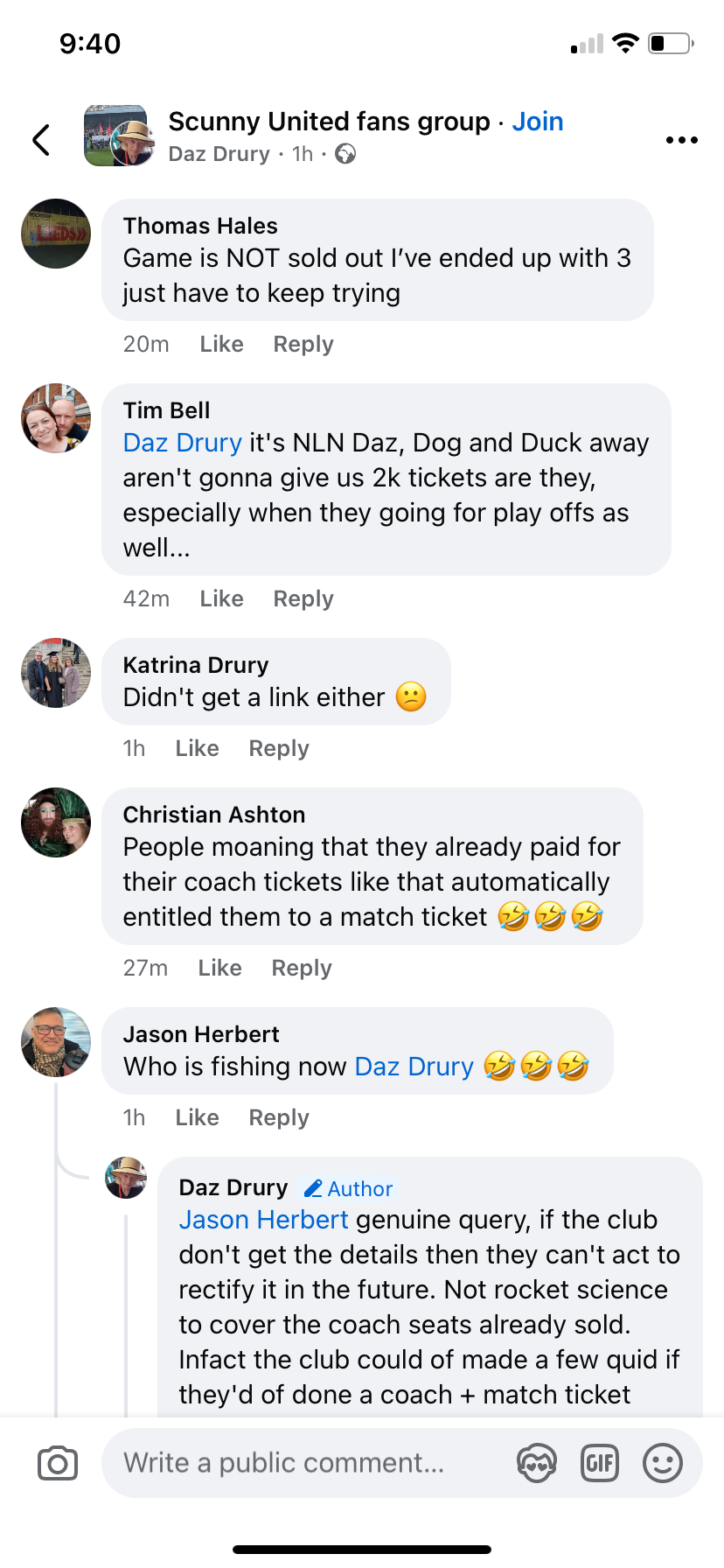Viewport: 724px width, 1568px height.
Task: Tap the public globe privacy icon
Action: (x=346, y=154)
